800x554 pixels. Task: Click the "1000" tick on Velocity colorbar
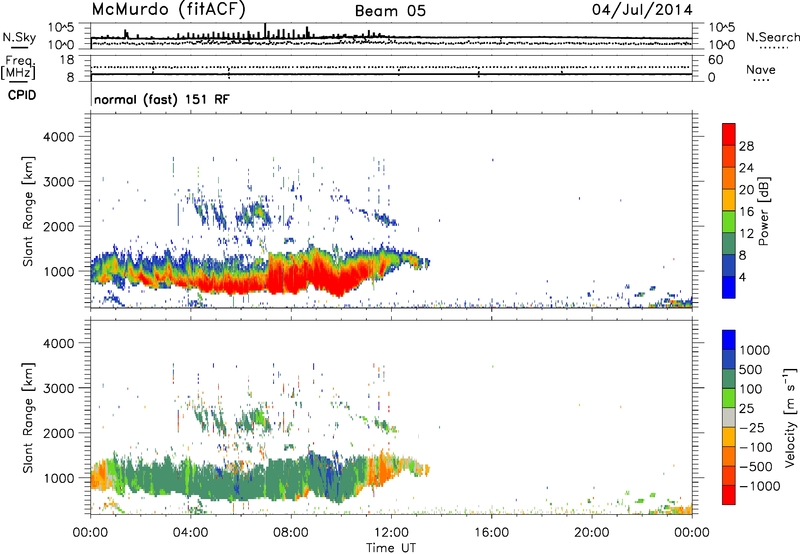click(x=755, y=350)
